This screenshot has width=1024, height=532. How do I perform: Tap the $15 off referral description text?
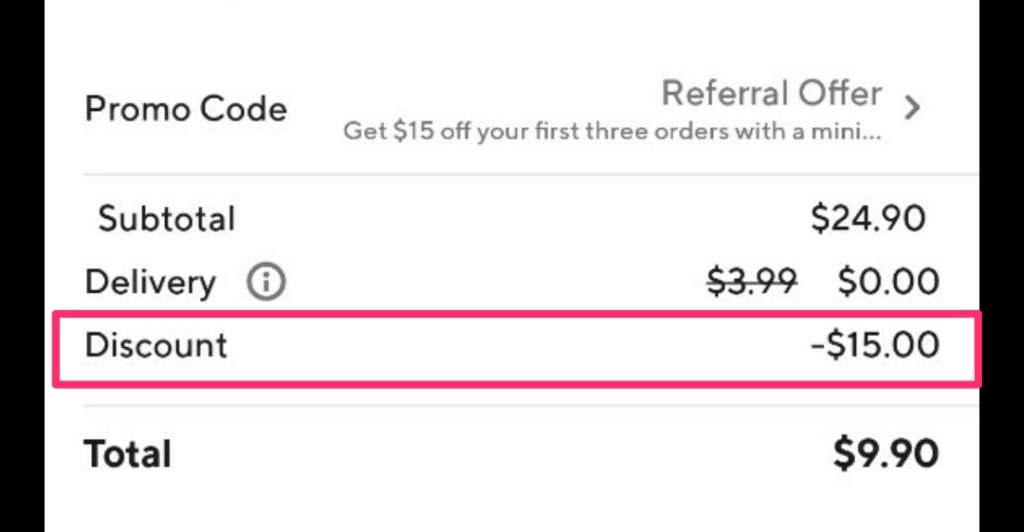pos(613,131)
